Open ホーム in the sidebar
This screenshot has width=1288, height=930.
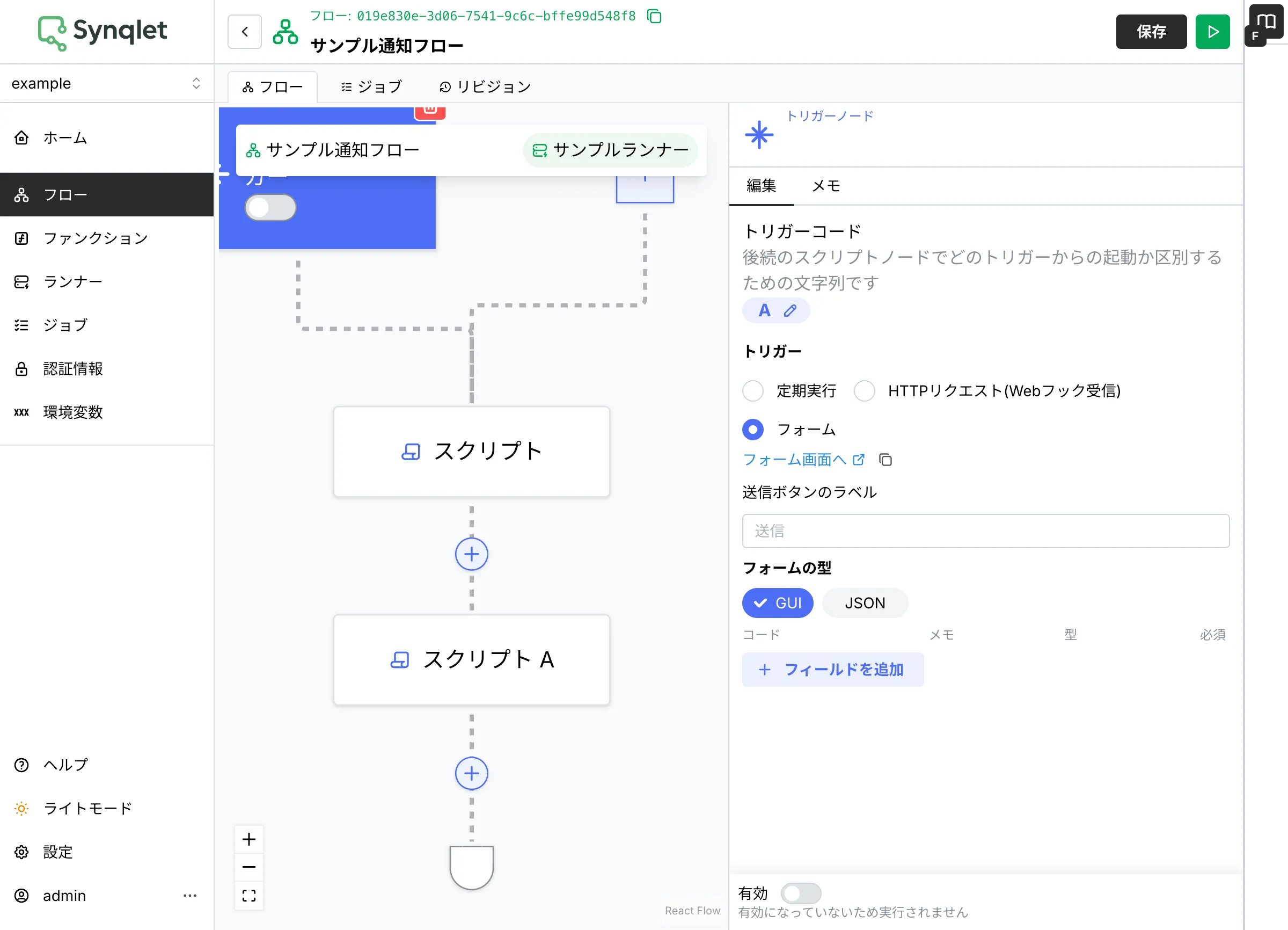click(107, 137)
